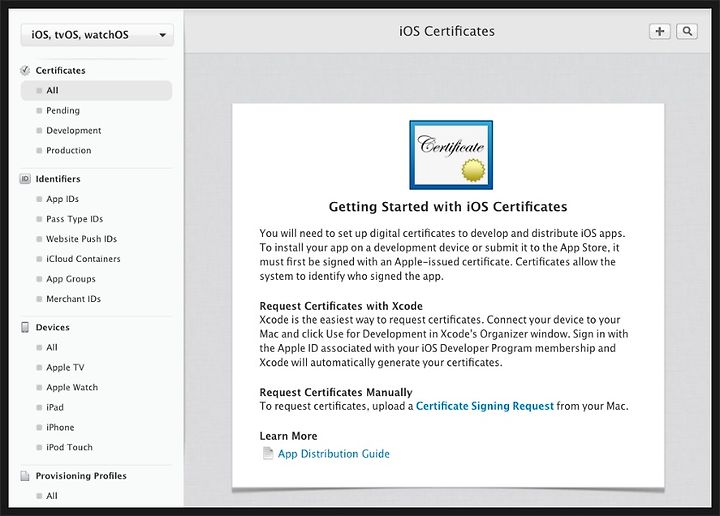720x516 pixels.
Task: Open iCloud Containers
Action: [83, 259]
